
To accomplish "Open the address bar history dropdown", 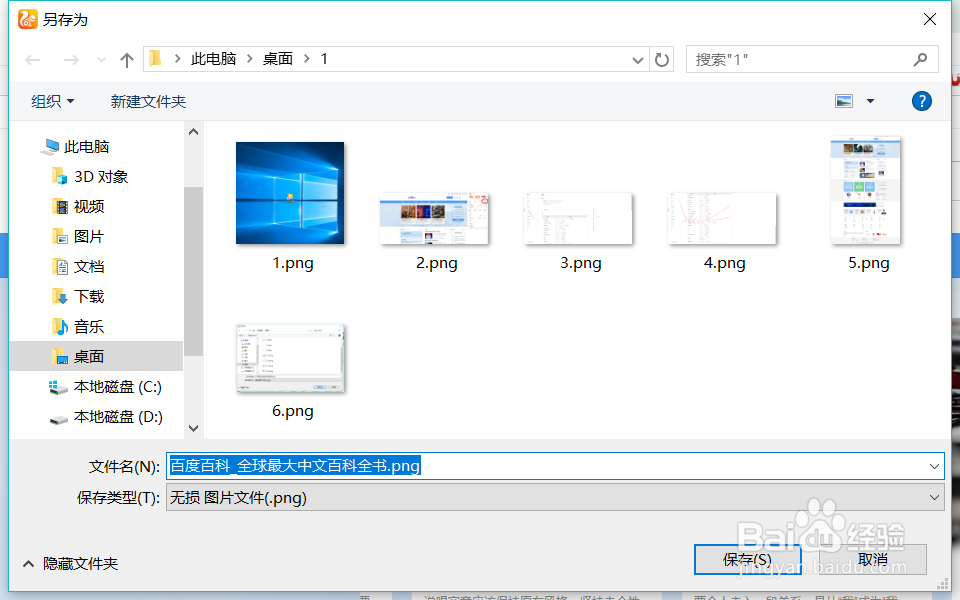I will coord(637,60).
